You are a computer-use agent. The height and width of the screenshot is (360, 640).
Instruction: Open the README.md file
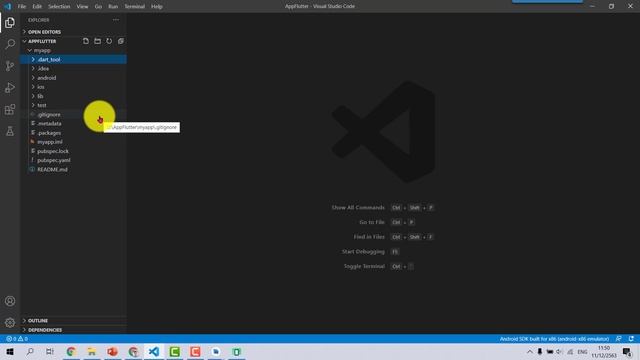point(73,169)
